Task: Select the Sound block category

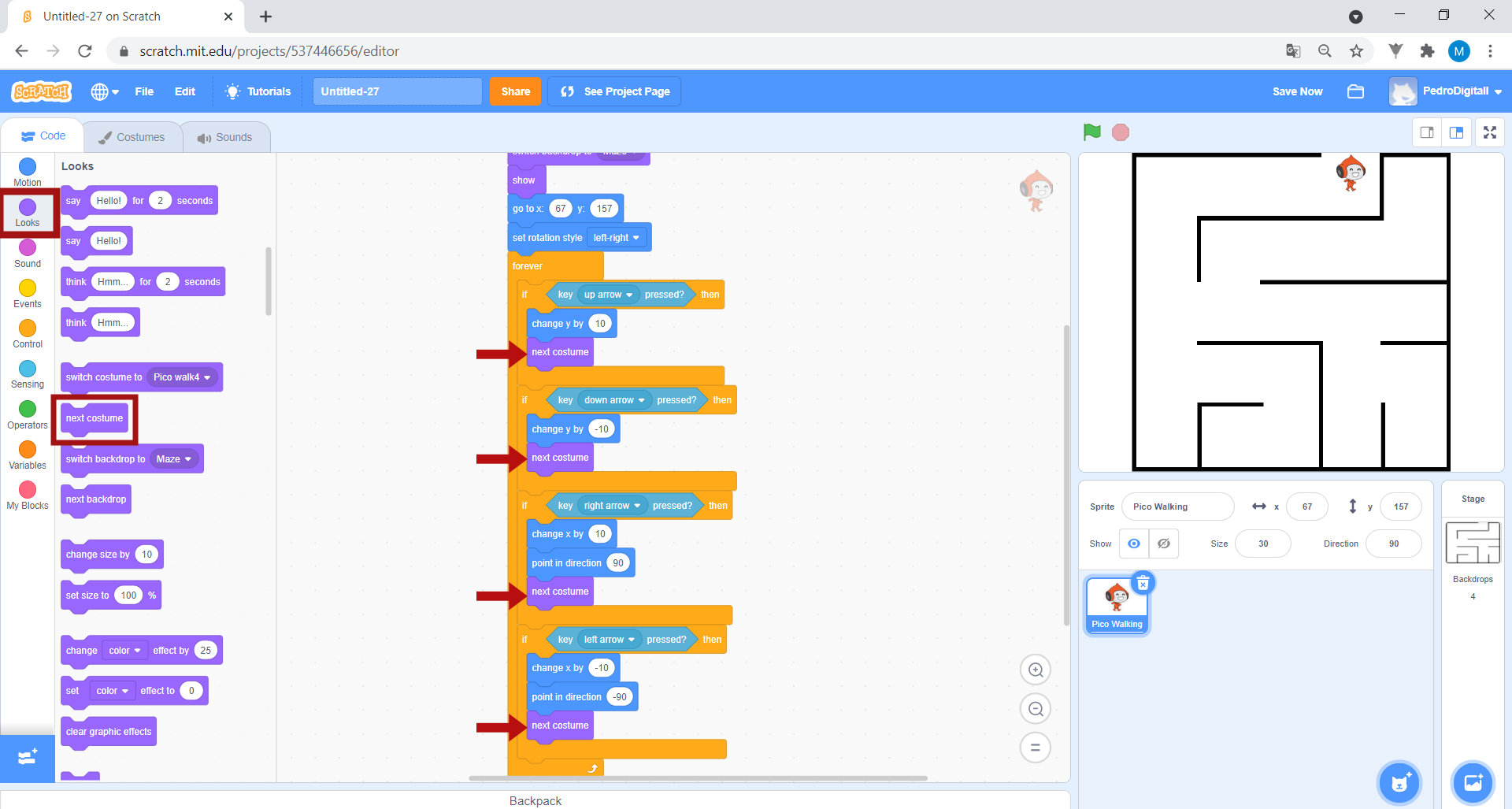Action: (x=28, y=253)
